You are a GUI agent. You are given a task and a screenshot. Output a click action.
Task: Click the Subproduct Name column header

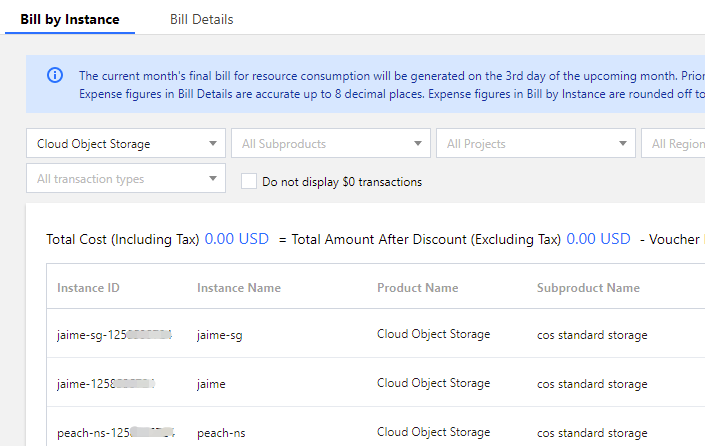(588, 288)
